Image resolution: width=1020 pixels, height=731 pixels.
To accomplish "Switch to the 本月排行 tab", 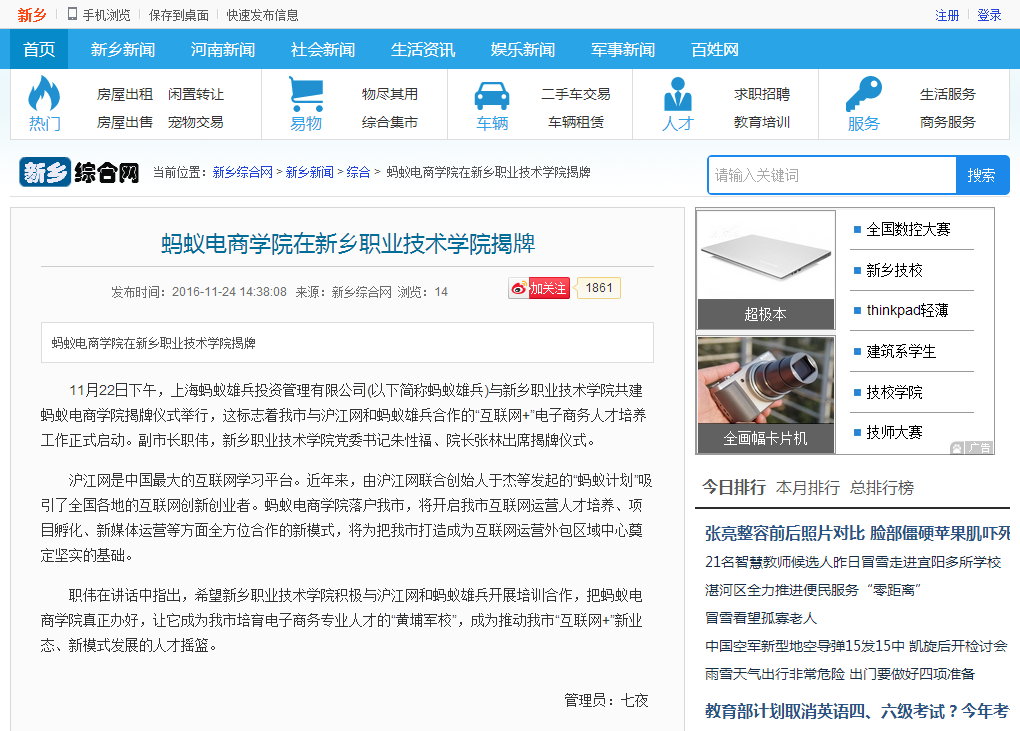I will point(808,488).
